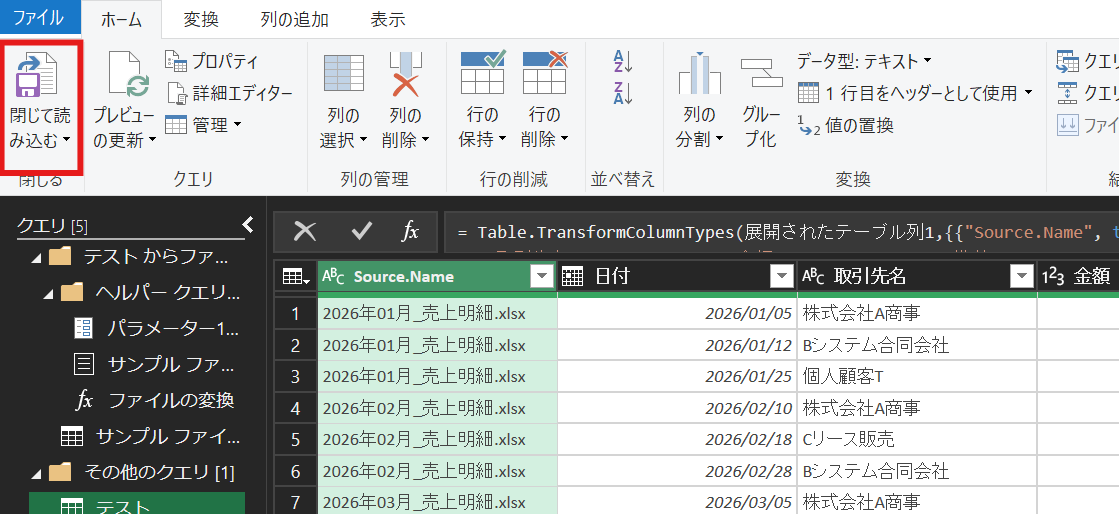Sort ascending with the A-Z icon
Viewport: 1119px width, 514px height.
623,61
